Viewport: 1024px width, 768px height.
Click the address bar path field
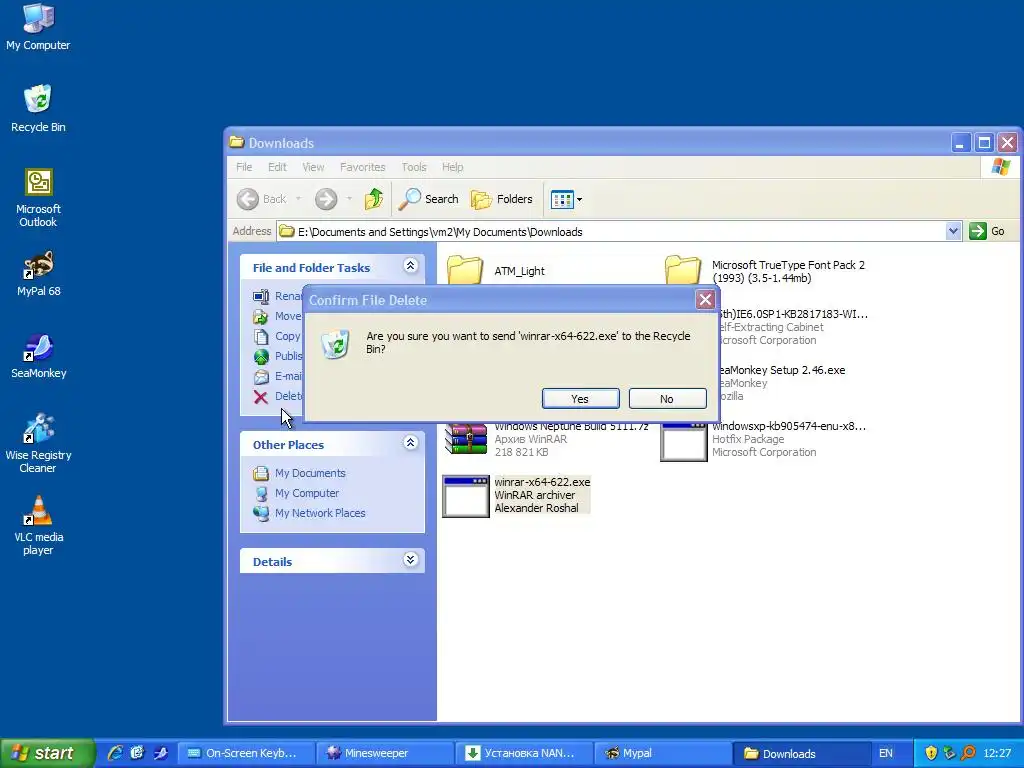point(611,231)
